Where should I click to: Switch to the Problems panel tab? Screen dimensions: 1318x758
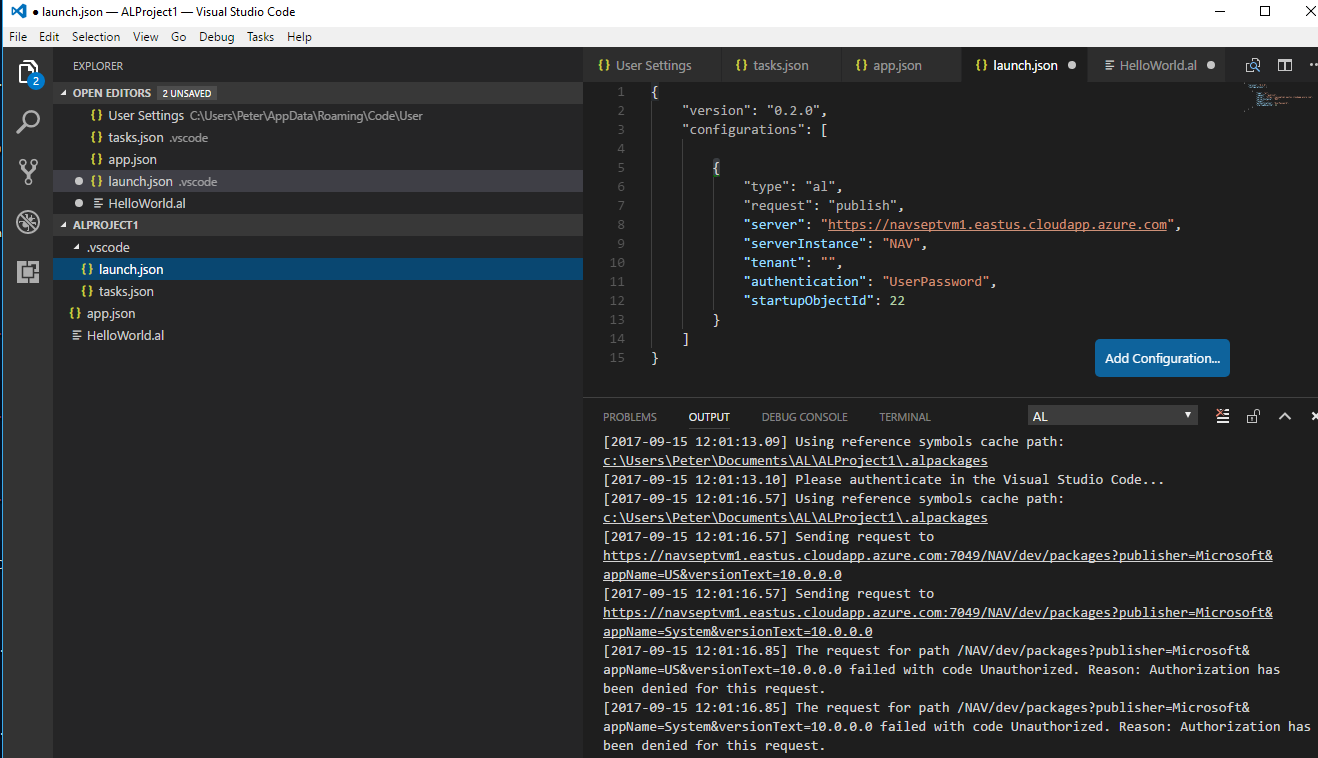click(630, 417)
